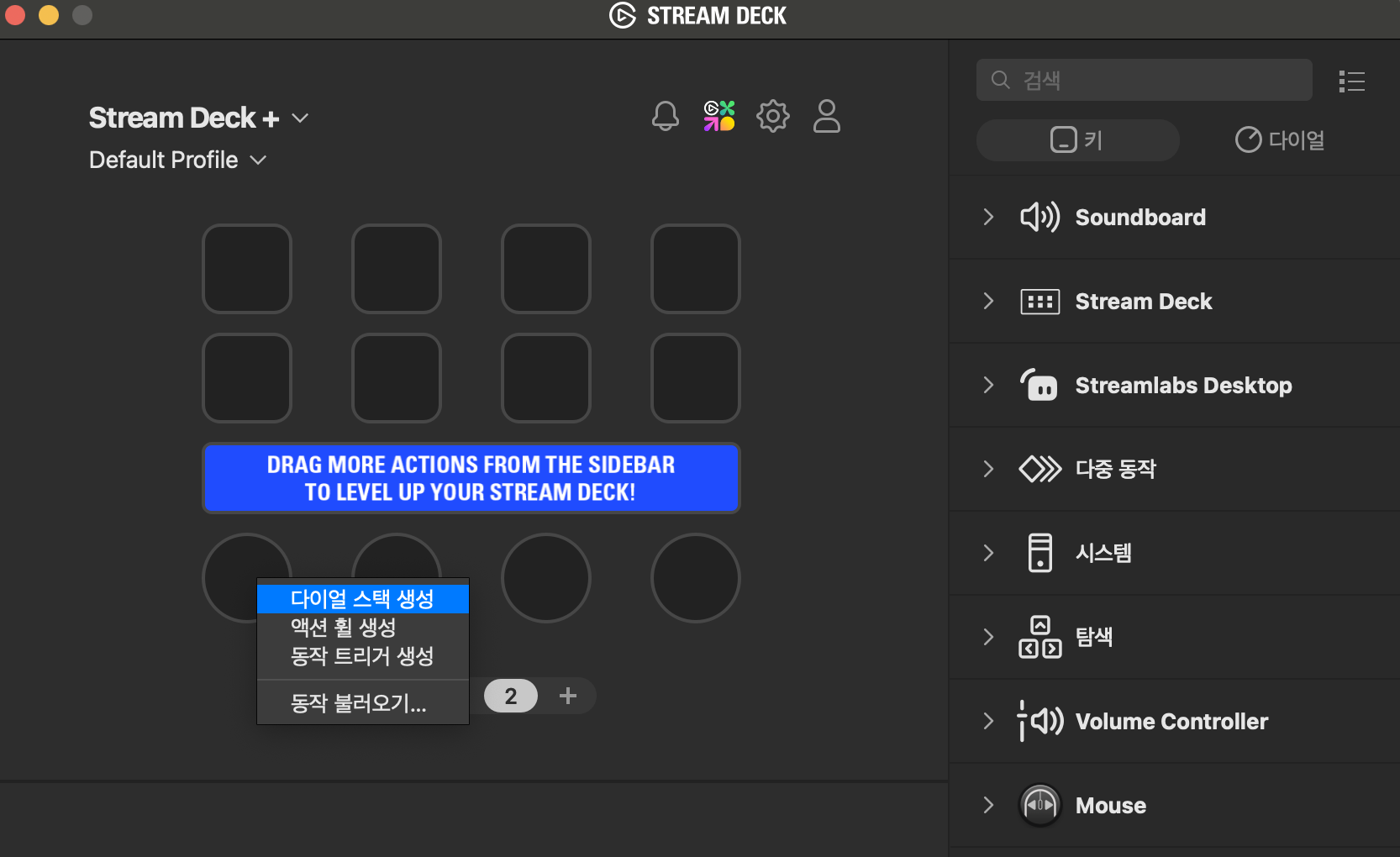Select third key slot in second row
The height and width of the screenshot is (857, 1400).
click(546, 378)
